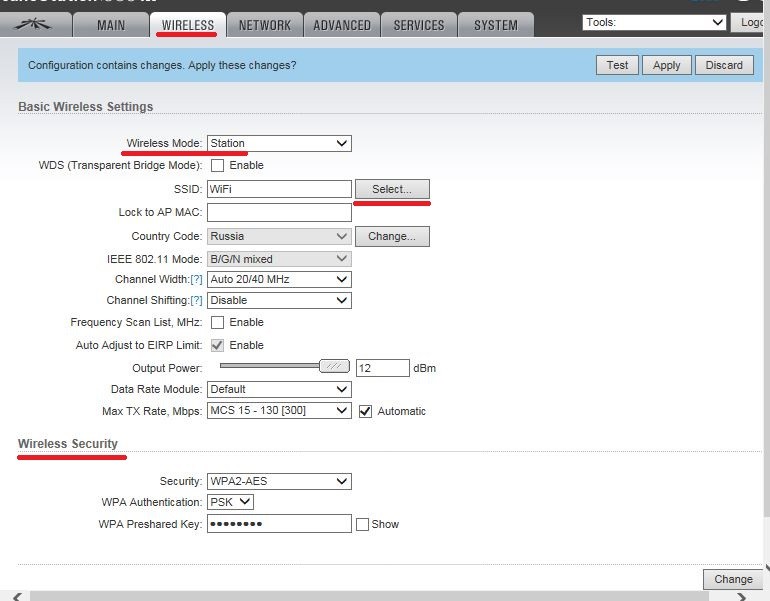Screen dimensions: 770x601
Task: Open the Wireless Mode dropdown
Action: tap(279, 143)
